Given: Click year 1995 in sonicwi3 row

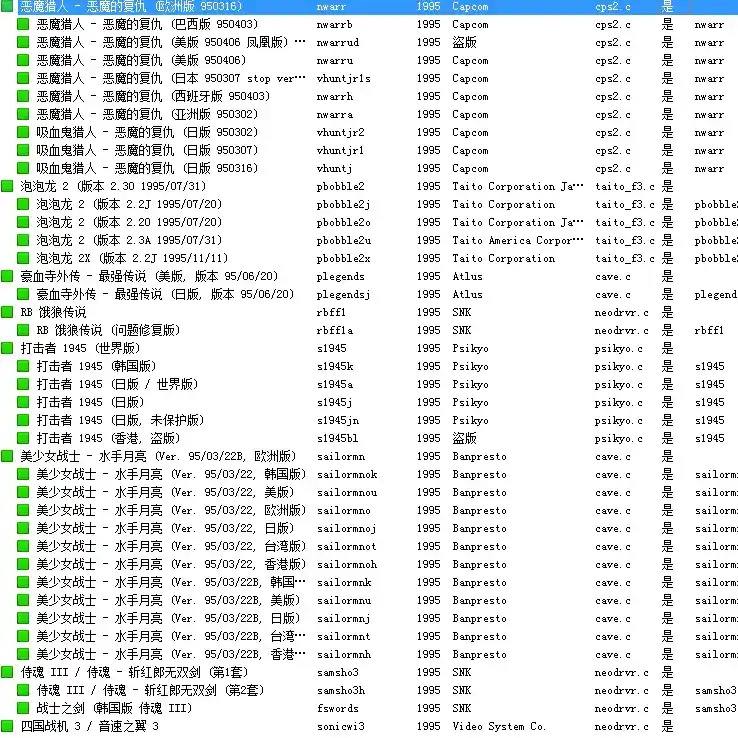Looking at the screenshot, I should [x=428, y=726].
